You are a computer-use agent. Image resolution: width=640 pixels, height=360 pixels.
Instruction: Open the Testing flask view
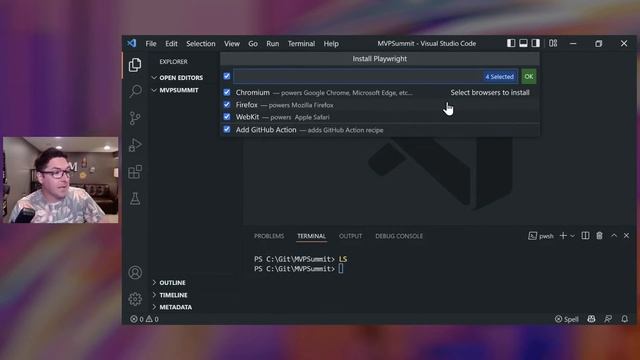pos(135,199)
